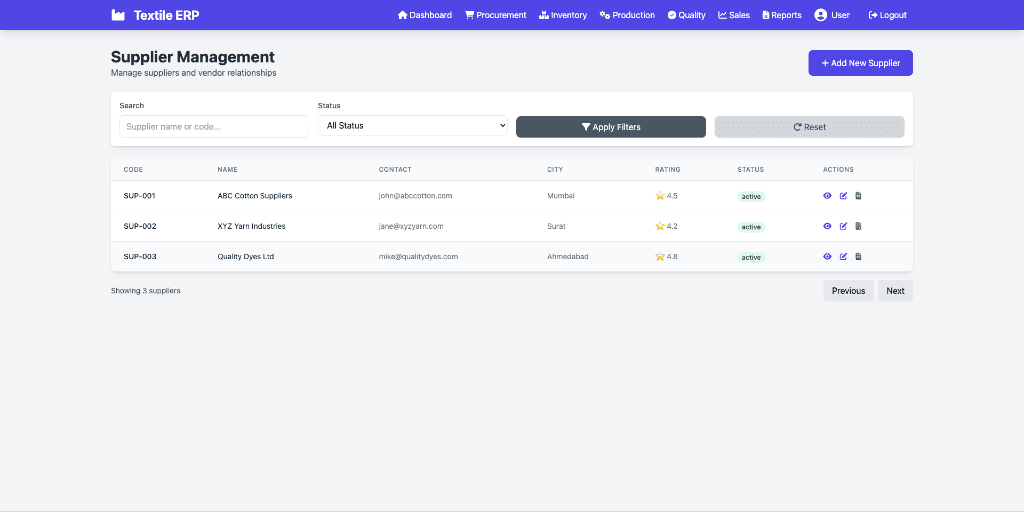Edit the Quality Dyes Ltd entry
Image resolution: width=1024 pixels, height=512 pixels.
tap(843, 257)
